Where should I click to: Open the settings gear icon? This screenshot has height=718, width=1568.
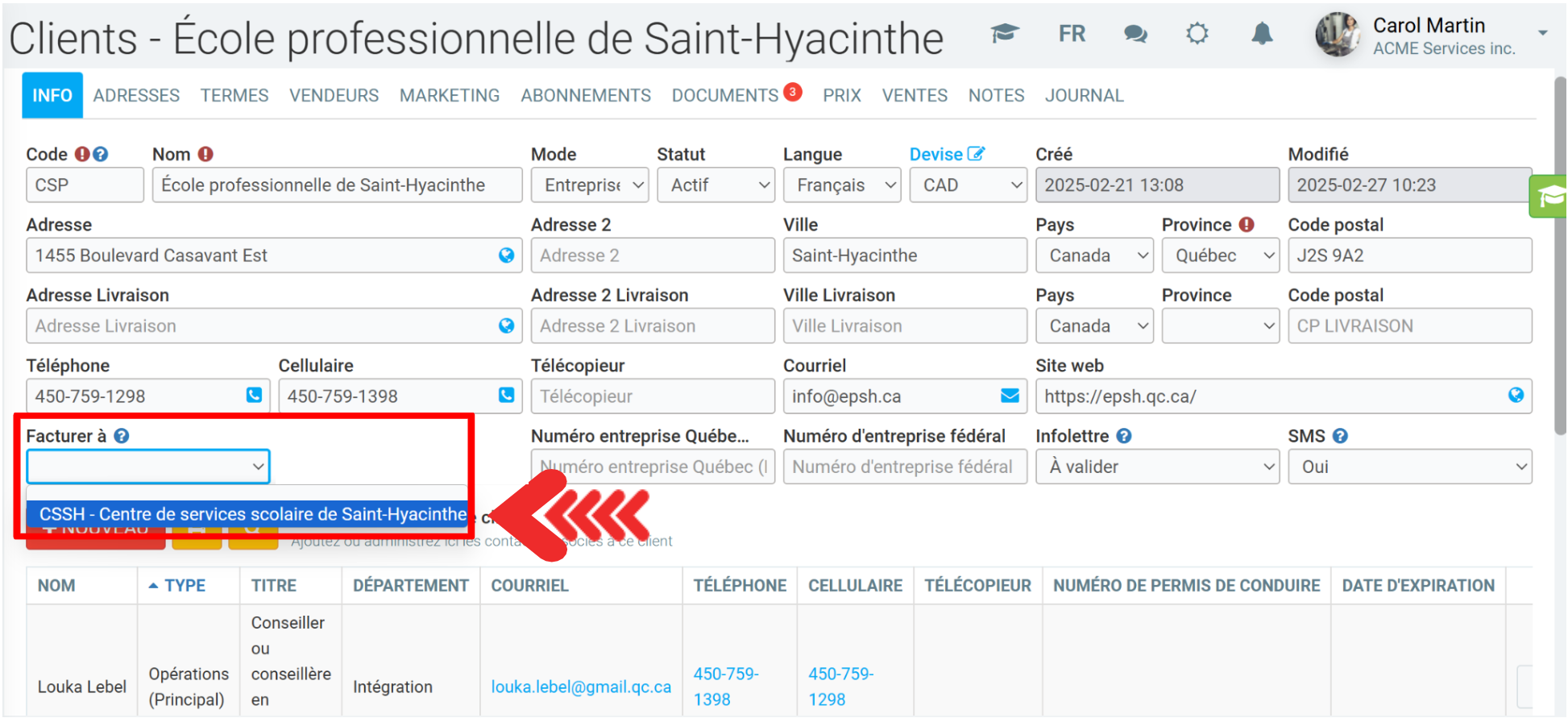click(1197, 34)
